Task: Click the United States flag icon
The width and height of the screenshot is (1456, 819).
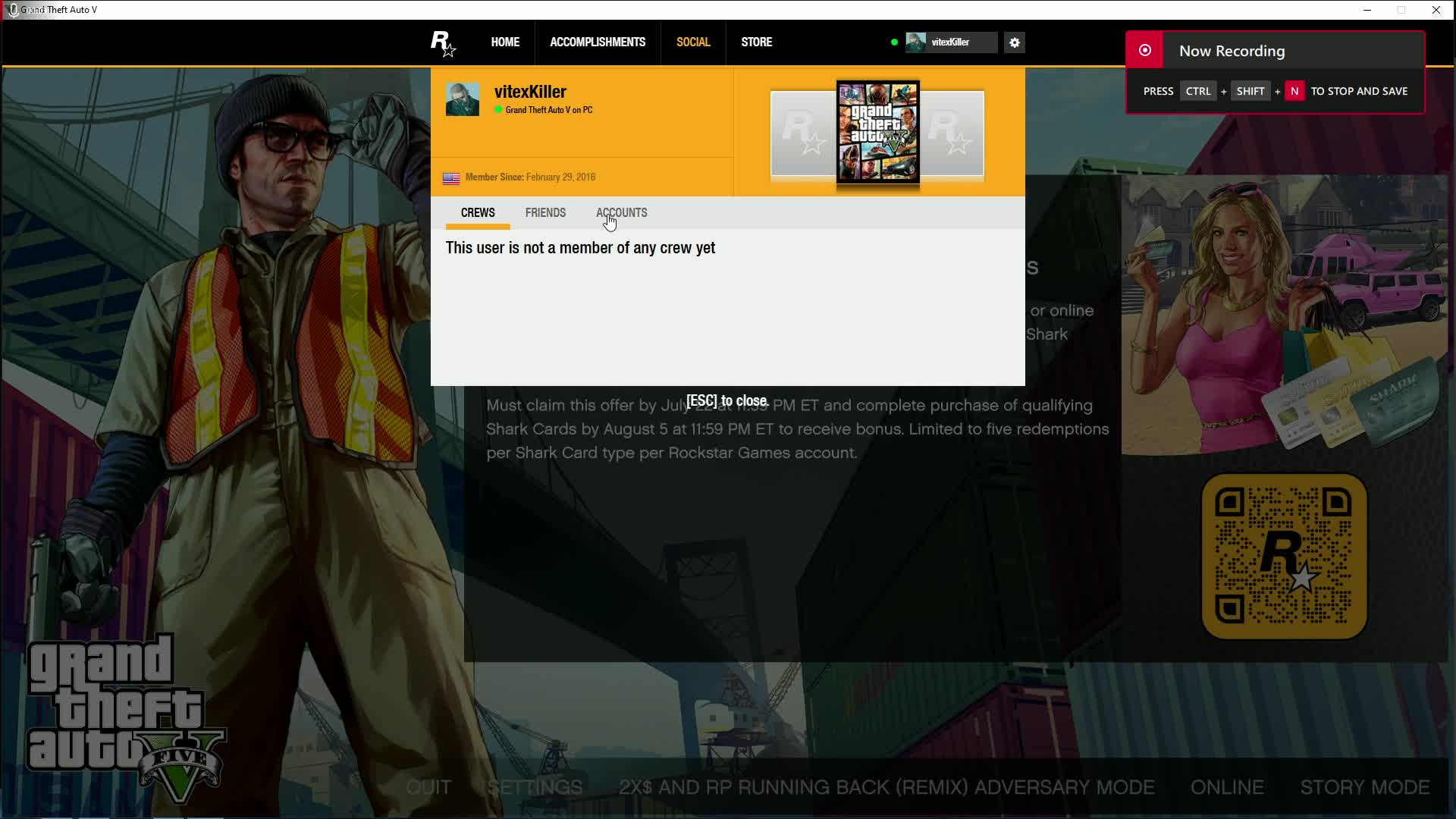Action: [451, 178]
